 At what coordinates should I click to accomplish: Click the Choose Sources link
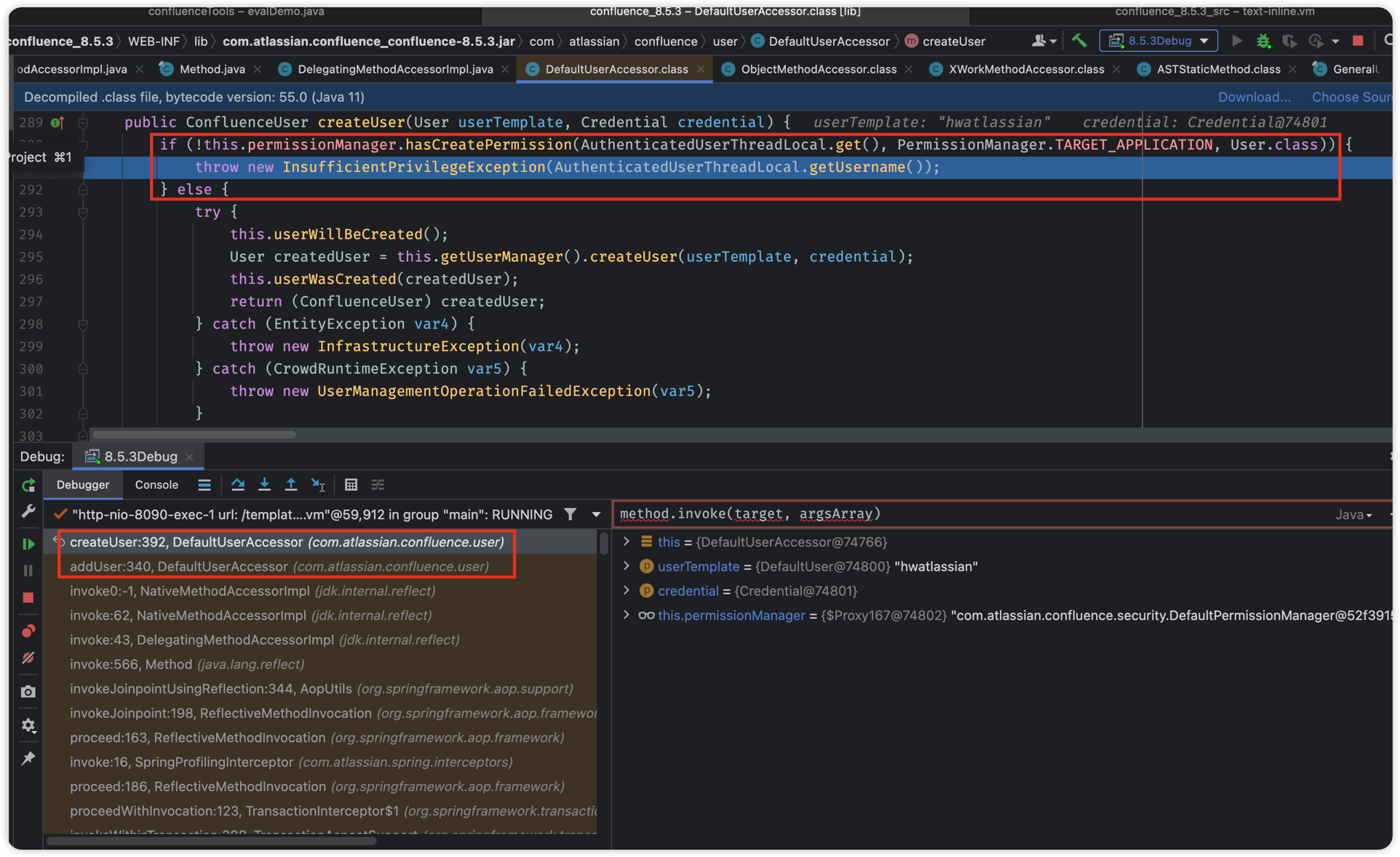[1352, 97]
